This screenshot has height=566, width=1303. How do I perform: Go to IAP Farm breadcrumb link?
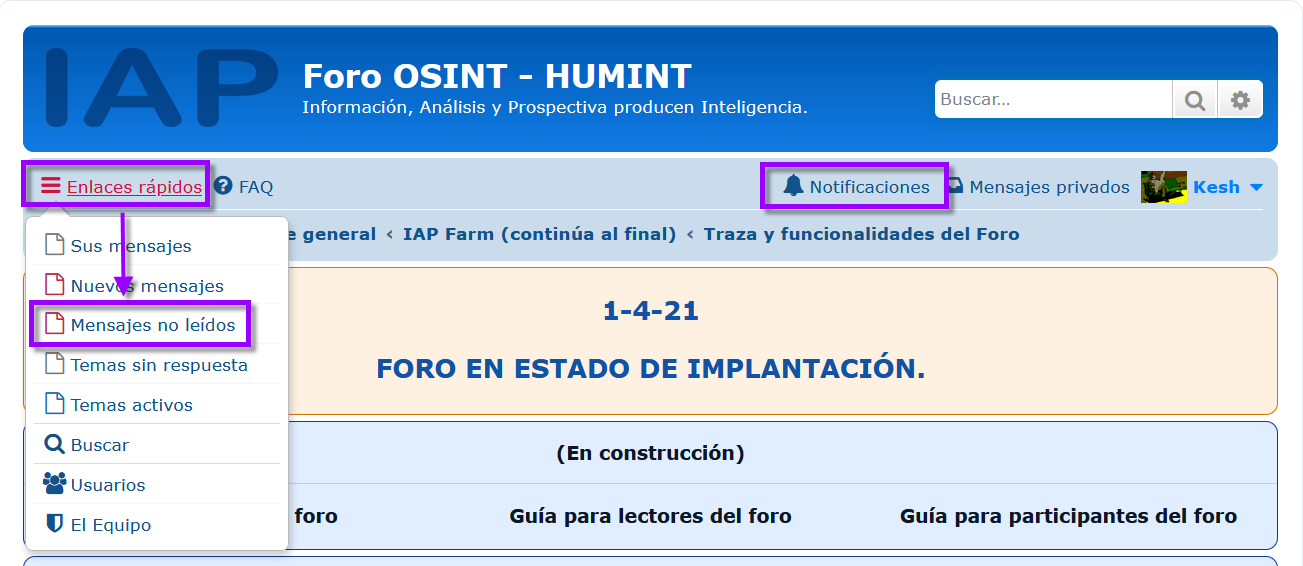coord(539,234)
